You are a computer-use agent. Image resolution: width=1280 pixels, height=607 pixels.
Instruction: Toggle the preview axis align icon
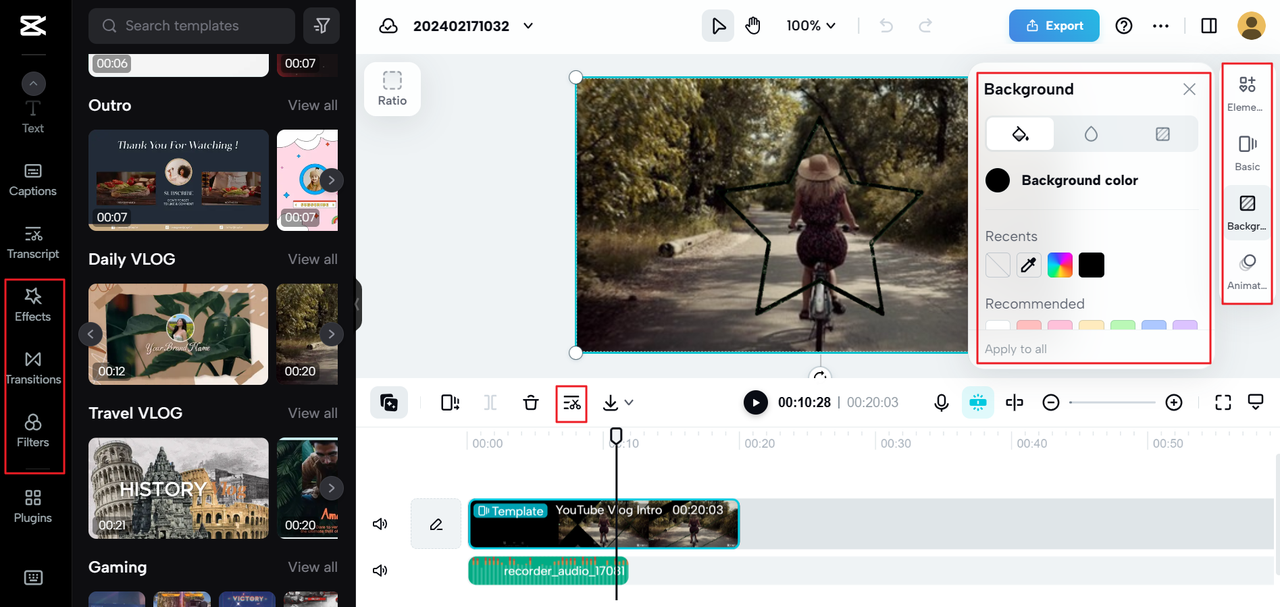pos(1014,402)
